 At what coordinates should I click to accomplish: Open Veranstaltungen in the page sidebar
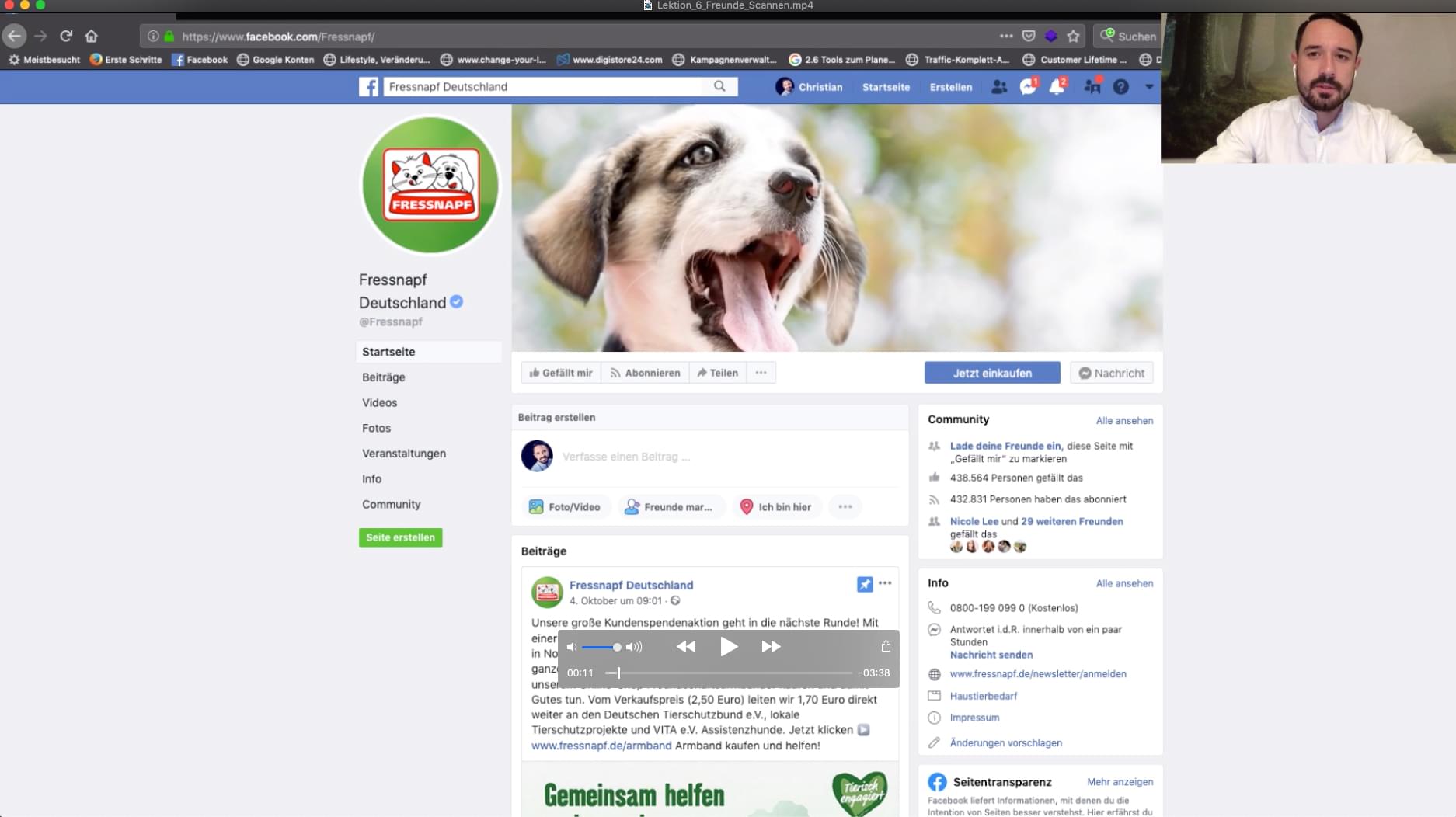[x=404, y=454]
